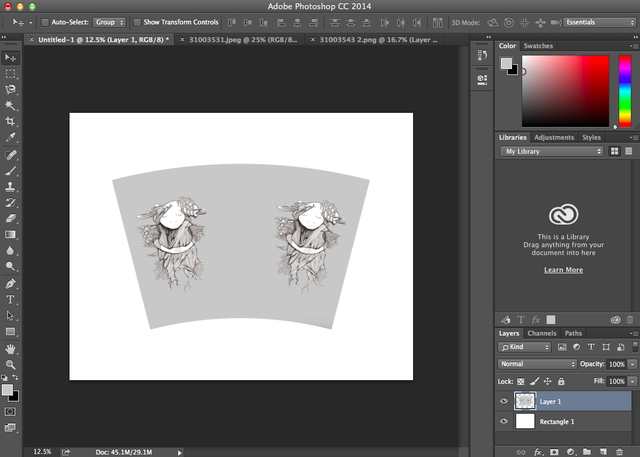
Task: Toggle lock position
Action: point(547,382)
